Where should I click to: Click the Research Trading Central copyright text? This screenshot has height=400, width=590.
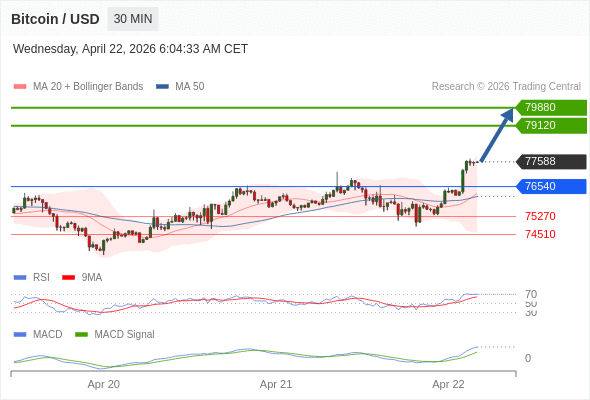pyautogui.click(x=506, y=87)
